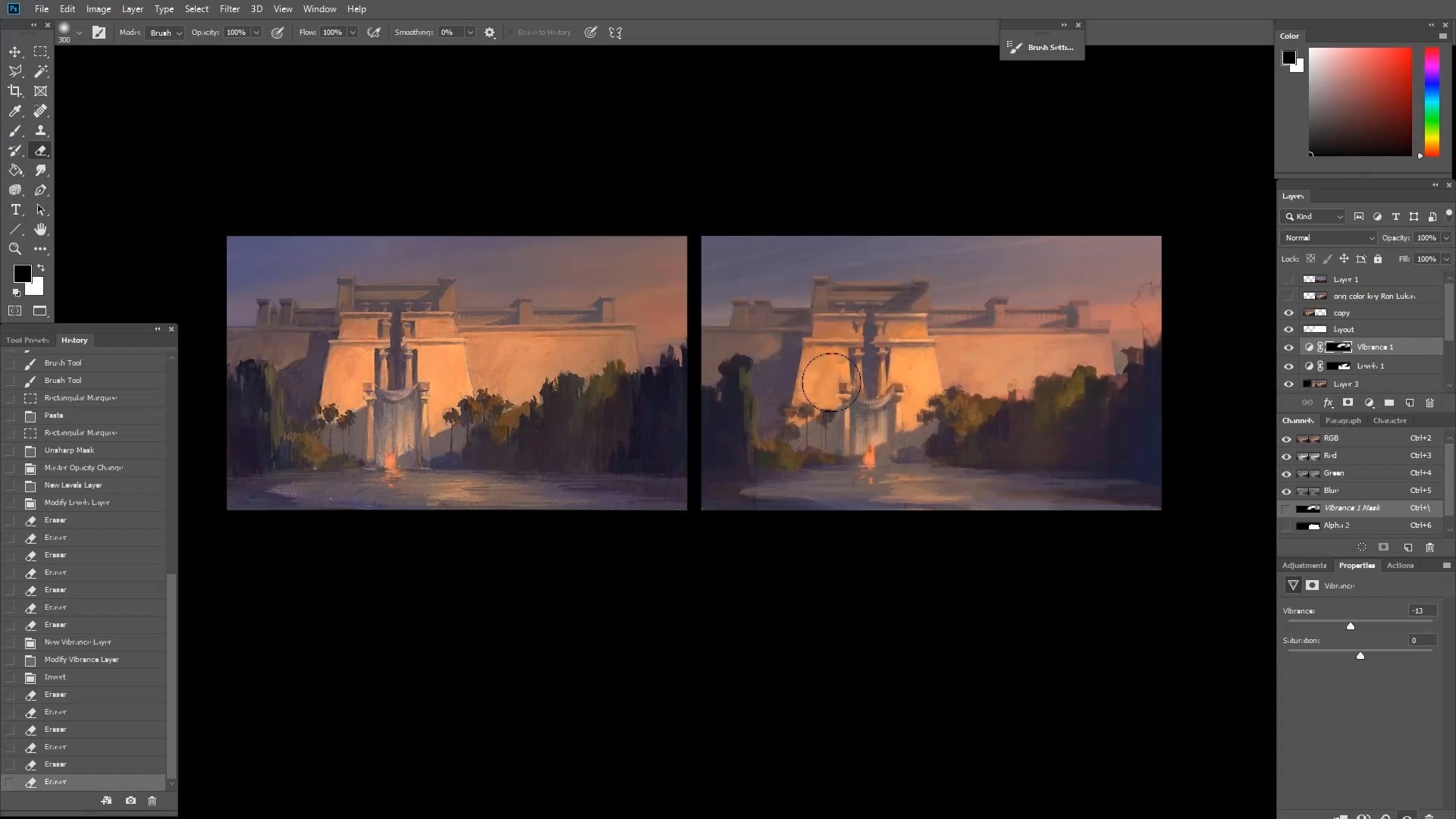This screenshot has height=819, width=1456.
Task: Toggle Green channel visibility
Action: click(1286, 474)
